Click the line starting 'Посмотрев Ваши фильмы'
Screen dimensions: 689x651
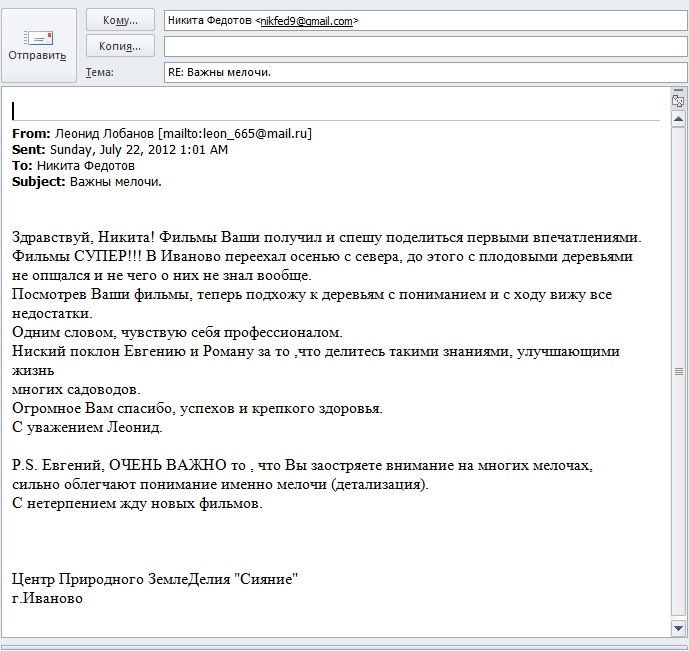[x=312, y=294]
